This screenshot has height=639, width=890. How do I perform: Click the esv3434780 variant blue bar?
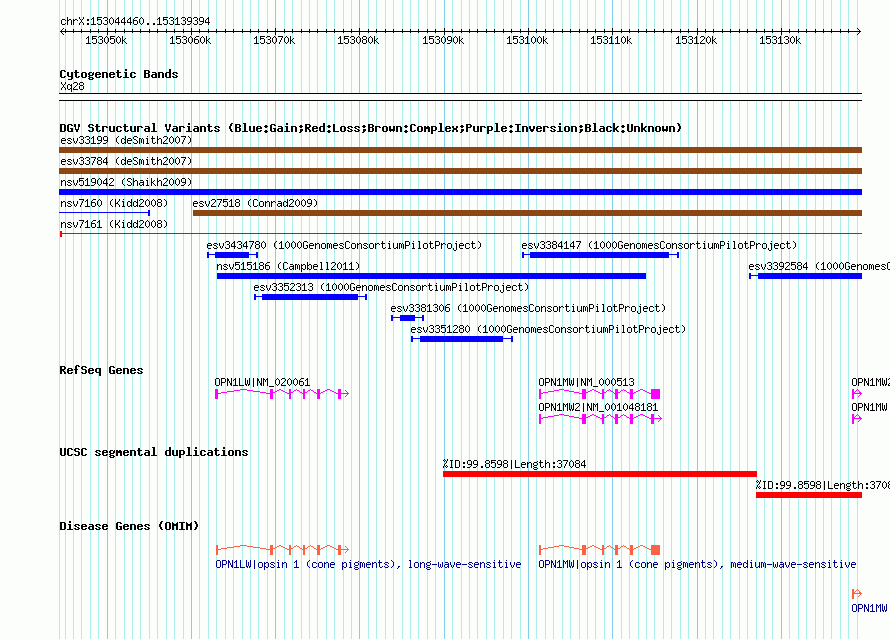233,255
